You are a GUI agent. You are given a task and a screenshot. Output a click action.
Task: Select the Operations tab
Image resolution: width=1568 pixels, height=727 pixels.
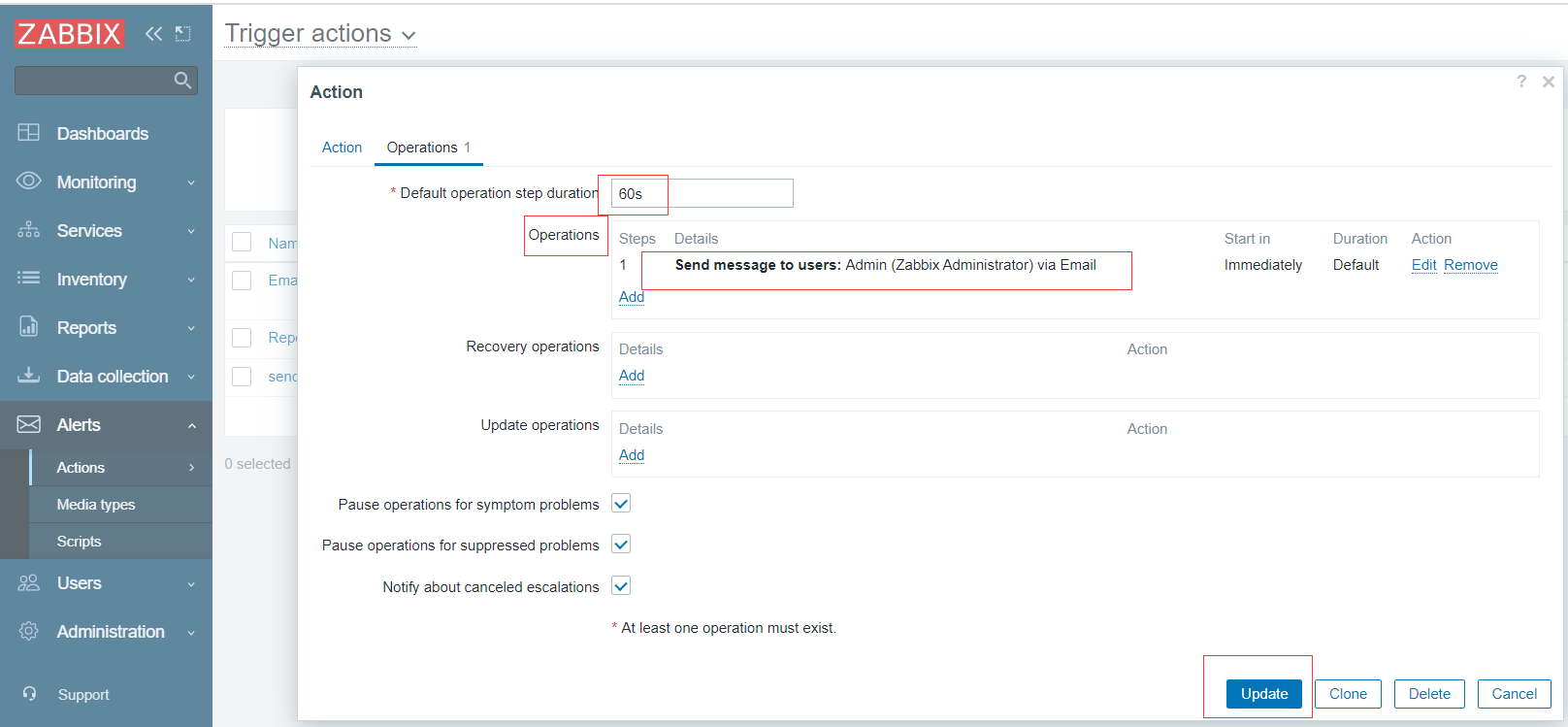428,148
